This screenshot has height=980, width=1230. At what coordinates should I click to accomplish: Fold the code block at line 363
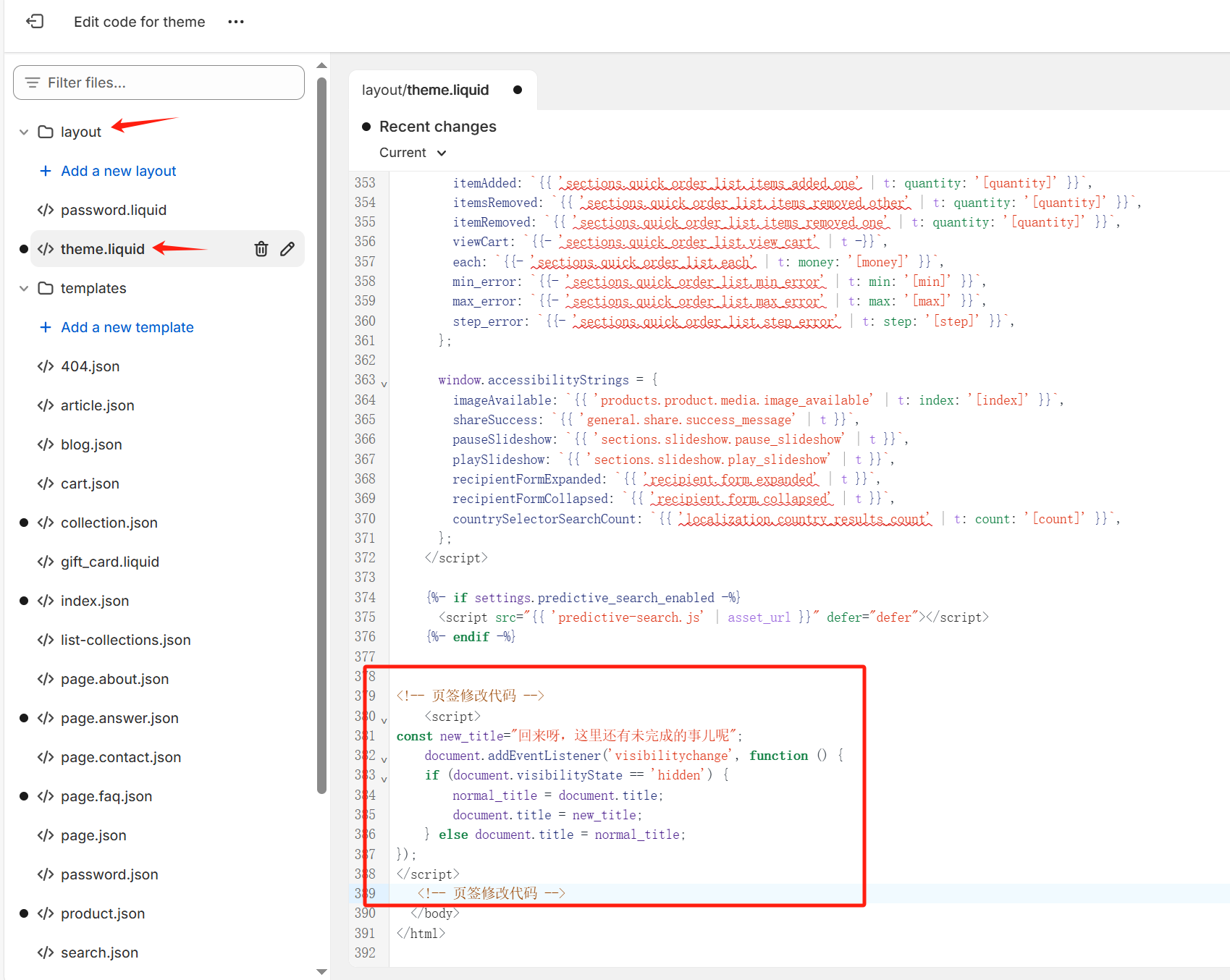pos(384,384)
